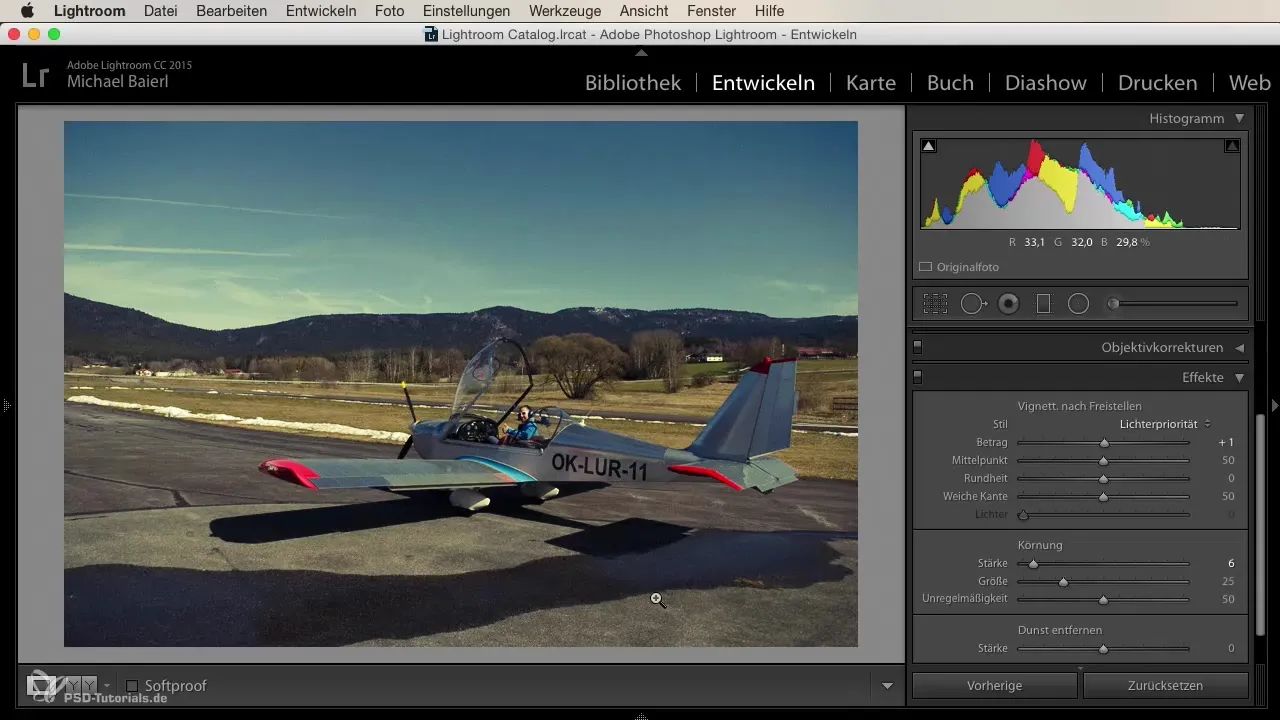Click the Zurücksetzen button
Viewport: 1280px width, 720px height.
click(1165, 686)
